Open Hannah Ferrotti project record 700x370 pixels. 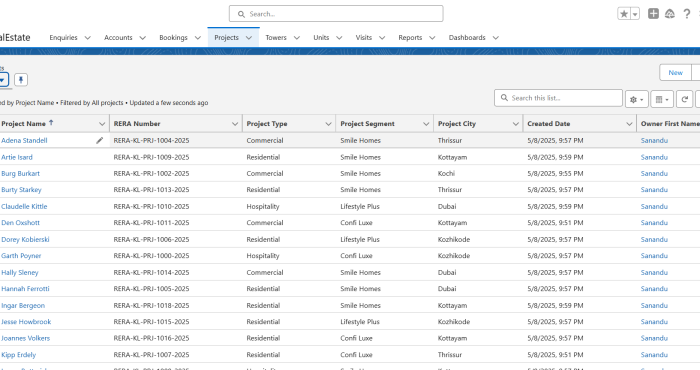click(25, 289)
